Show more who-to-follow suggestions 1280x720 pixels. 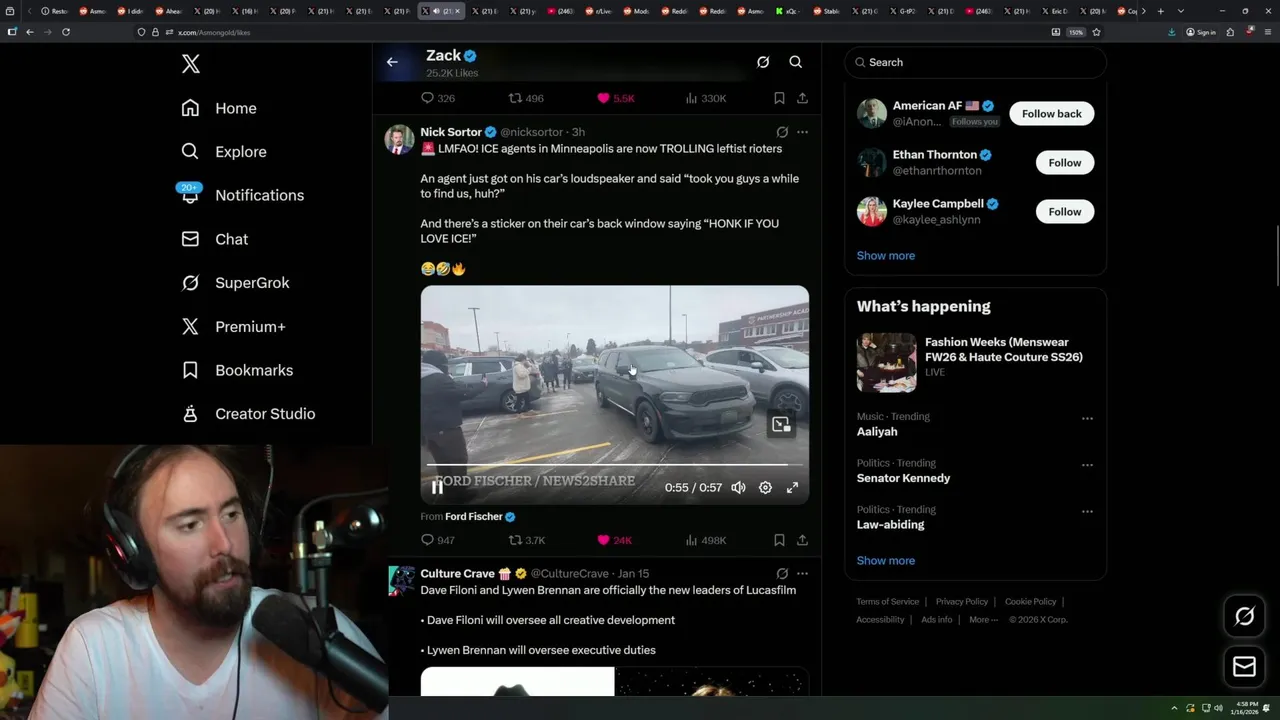point(886,256)
